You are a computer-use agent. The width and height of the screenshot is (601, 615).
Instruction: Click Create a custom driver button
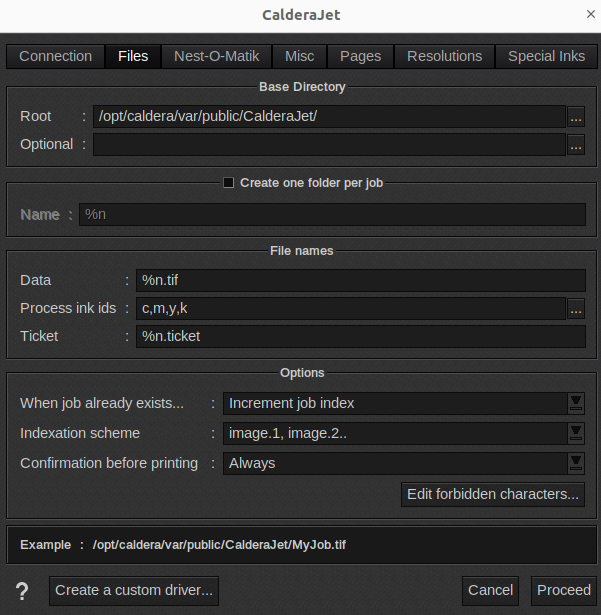coord(134,591)
